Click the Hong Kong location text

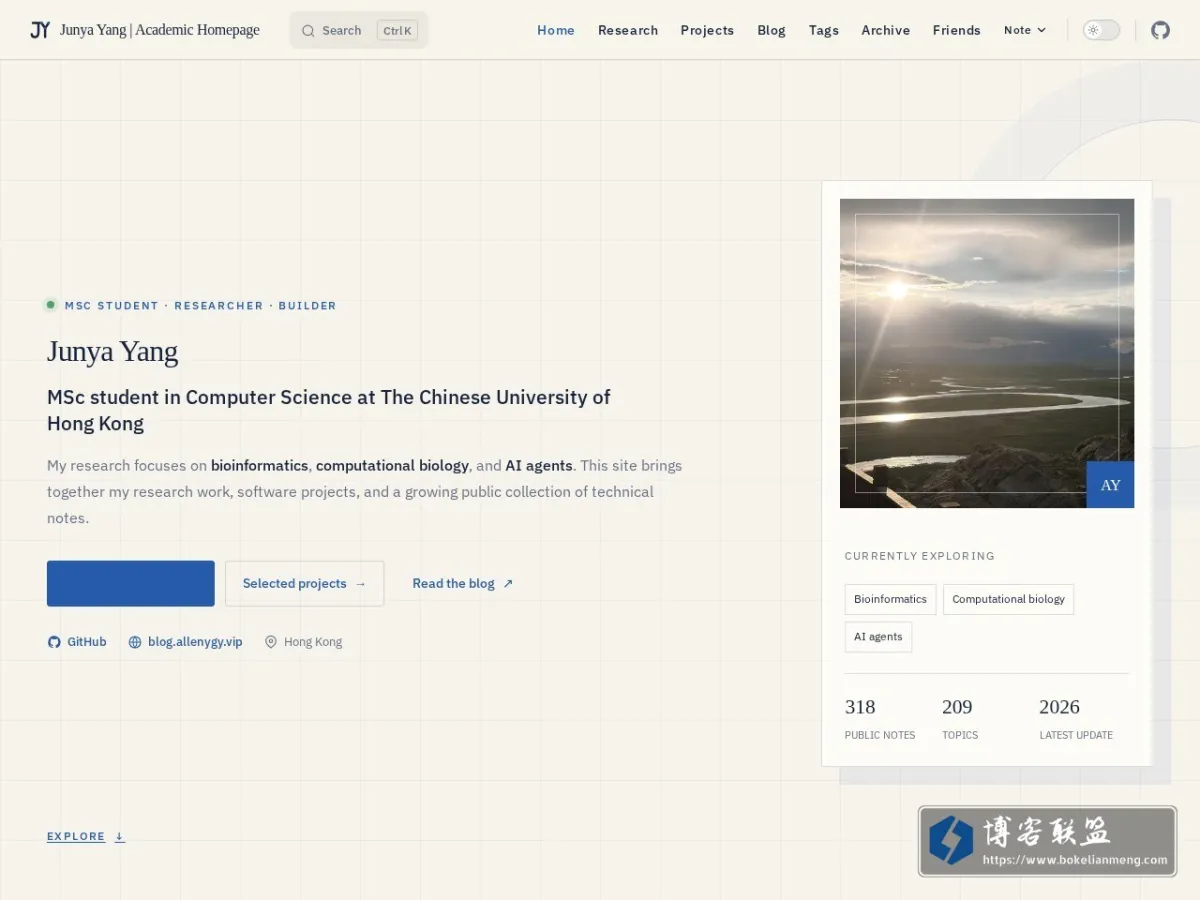coord(313,642)
